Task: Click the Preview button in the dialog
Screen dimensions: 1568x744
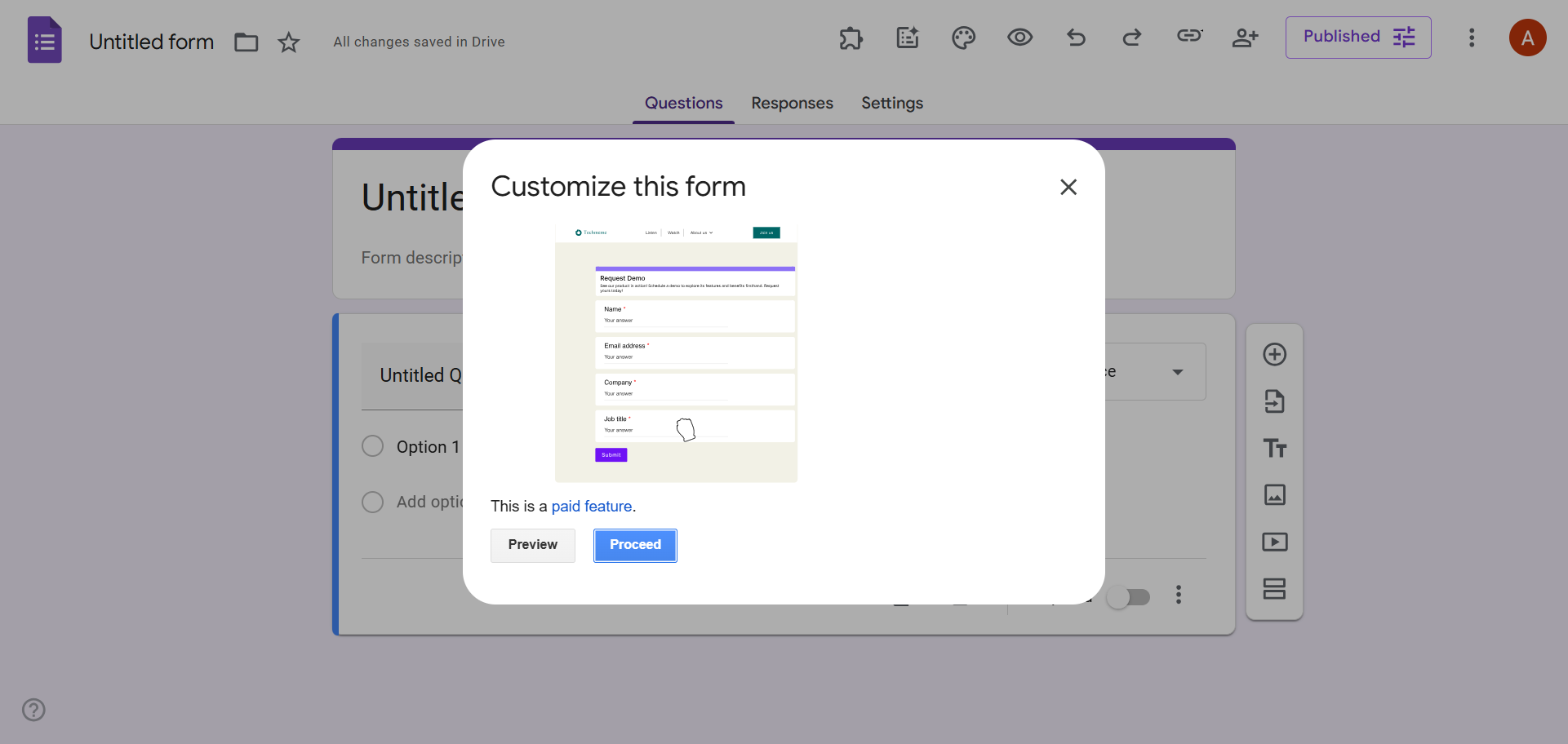Action: (x=532, y=545)
